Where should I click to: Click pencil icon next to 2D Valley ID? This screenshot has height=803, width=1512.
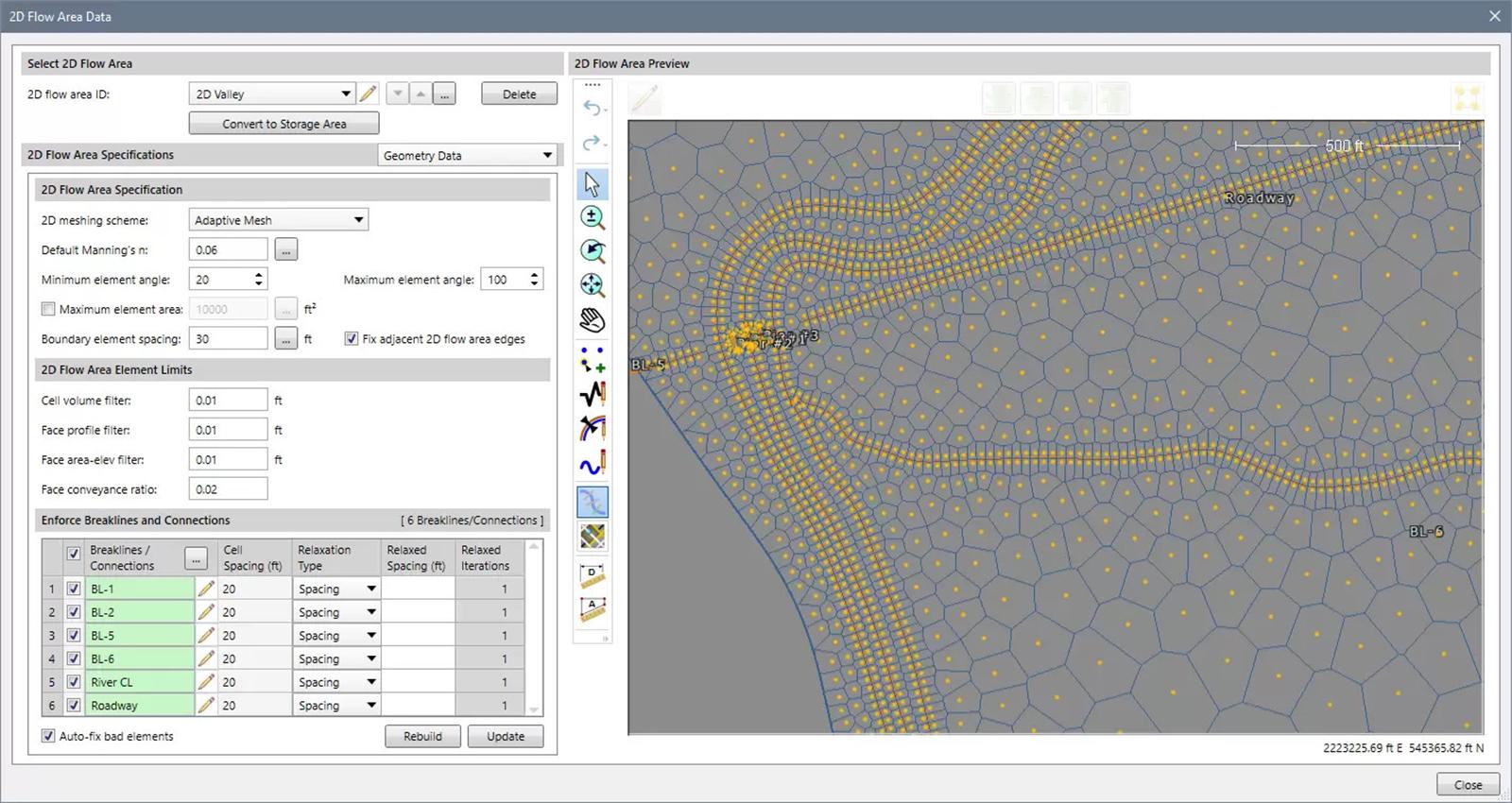point(369,94)
